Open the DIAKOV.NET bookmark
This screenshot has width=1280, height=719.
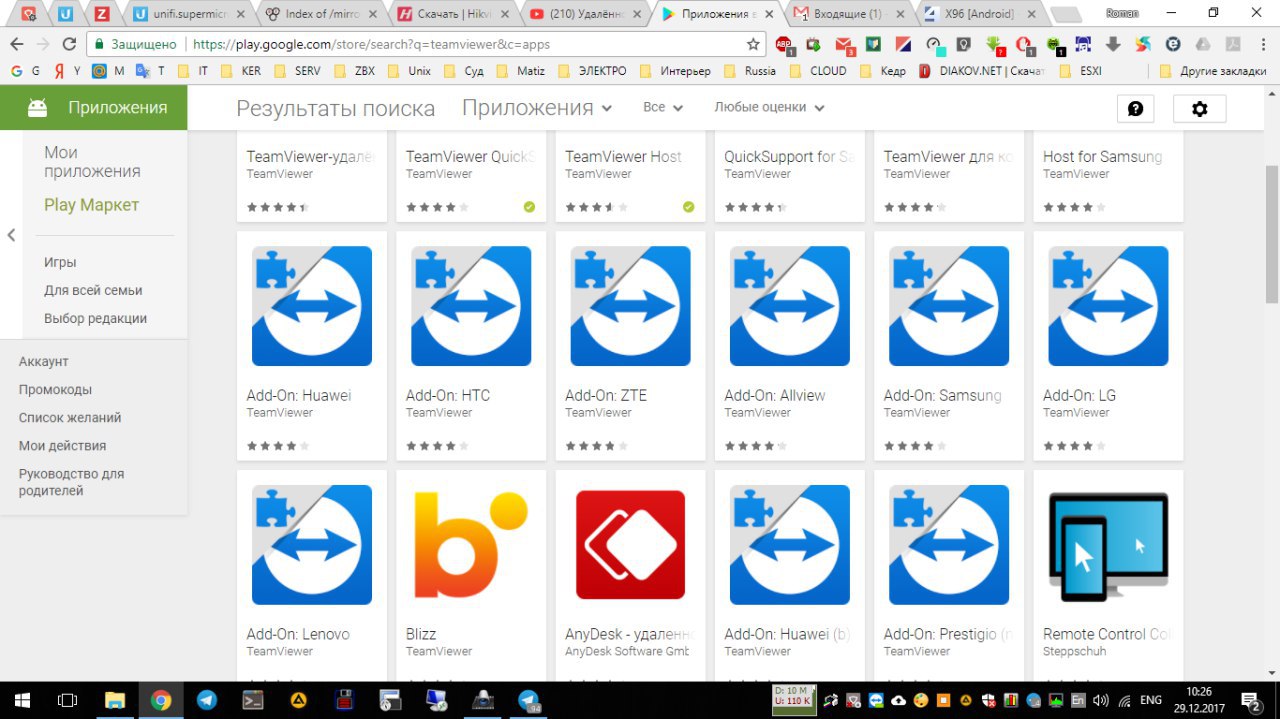coord(982,71)
